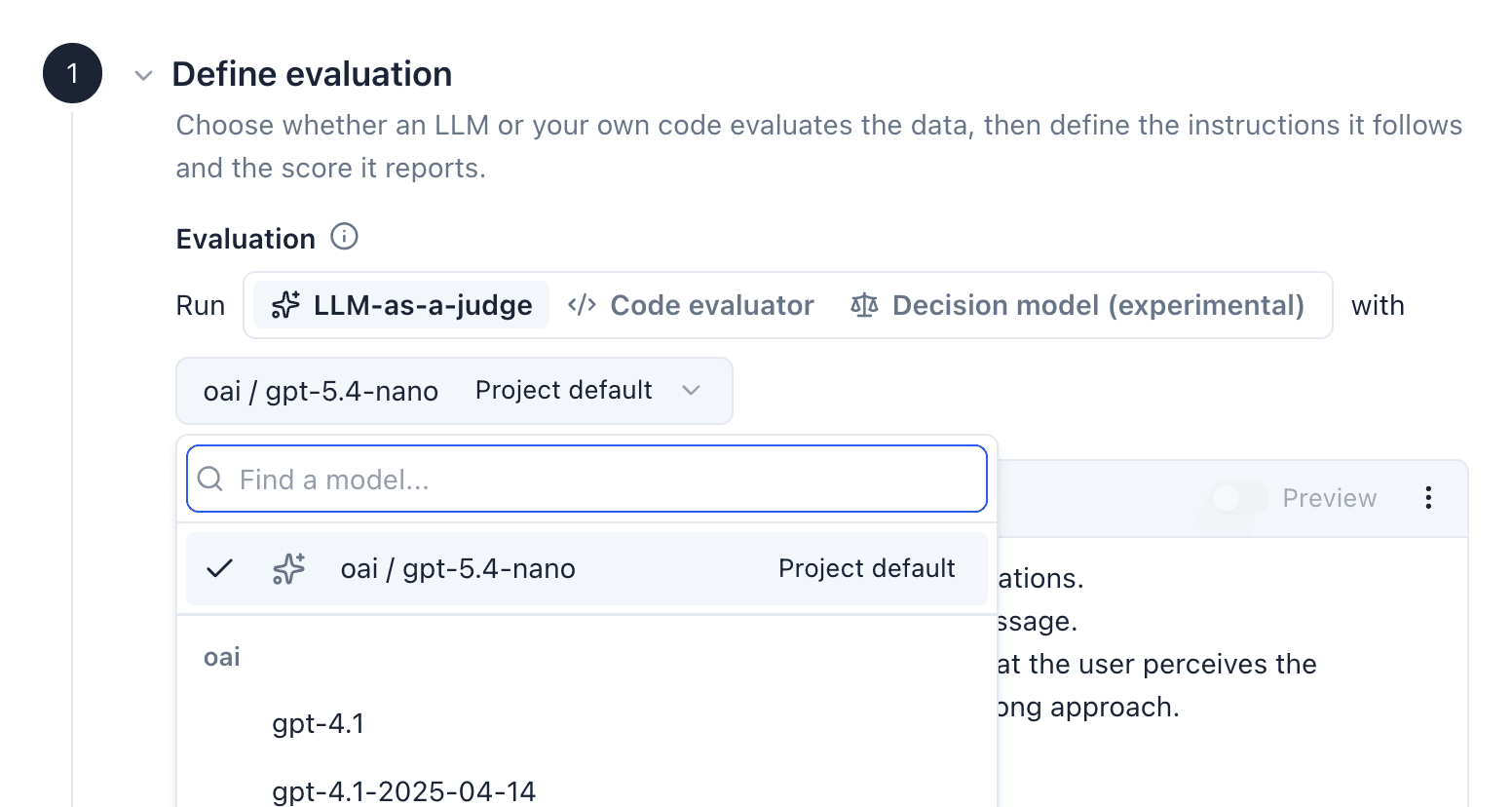Click the Project default label in dropdown row
The height and width of the screenshot is (807, 1512).
[x=866, y=568]
